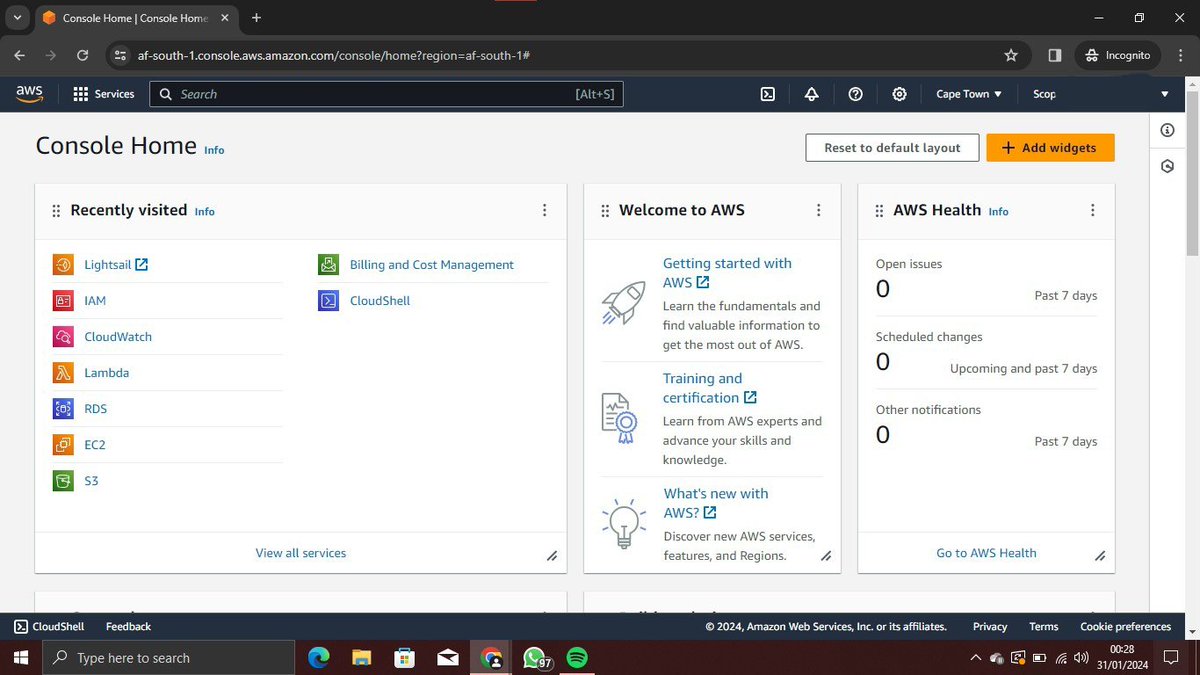Open the Cape Town region dropdown
The height and width of the screenshot is (675, 1200).
pos(968,94)
